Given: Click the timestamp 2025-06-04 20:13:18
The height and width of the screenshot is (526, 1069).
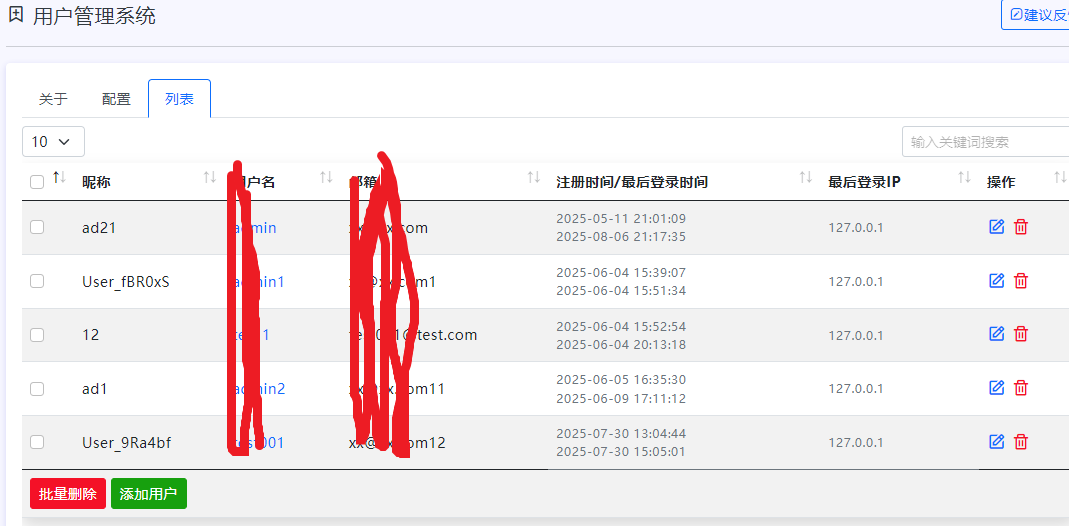Looking at the screenshot, I should [621, 344].
